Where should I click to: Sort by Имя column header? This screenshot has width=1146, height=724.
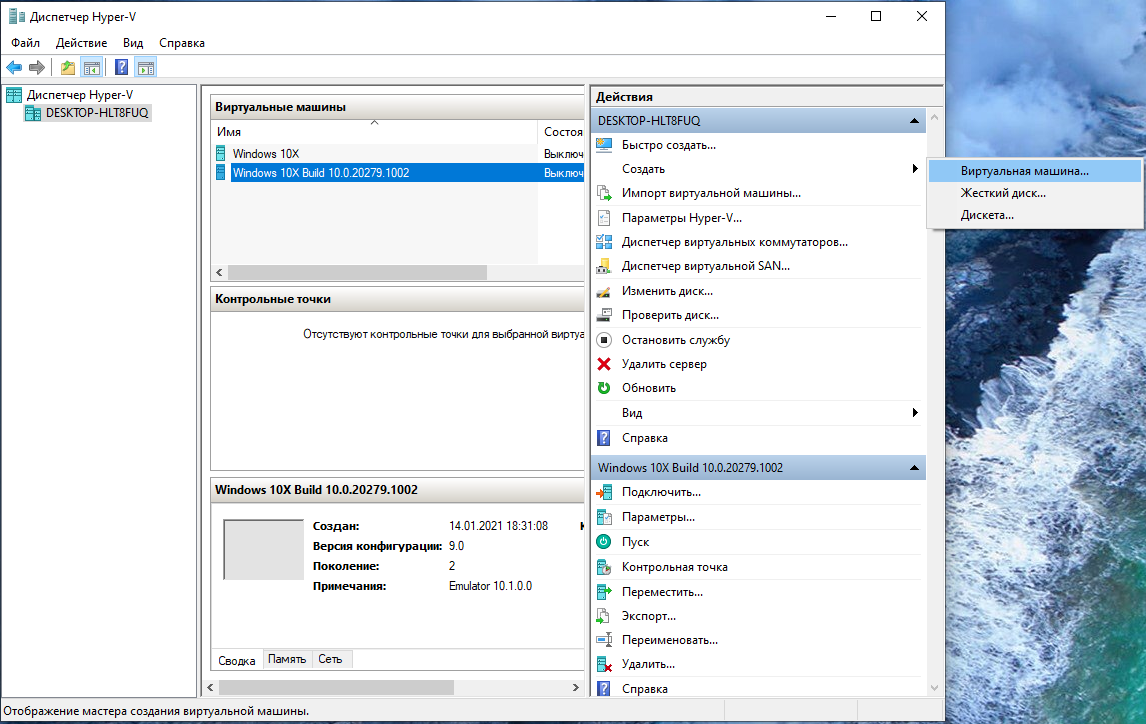(374, 132)
